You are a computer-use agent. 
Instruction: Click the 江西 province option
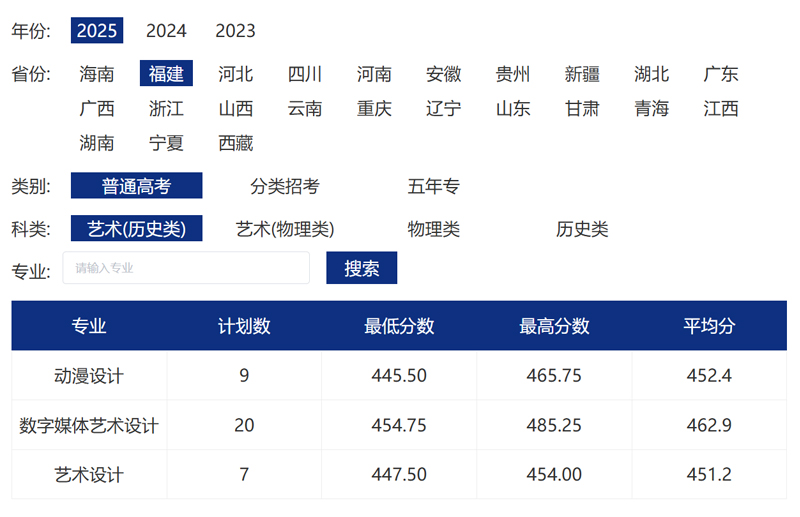[721, 109]
